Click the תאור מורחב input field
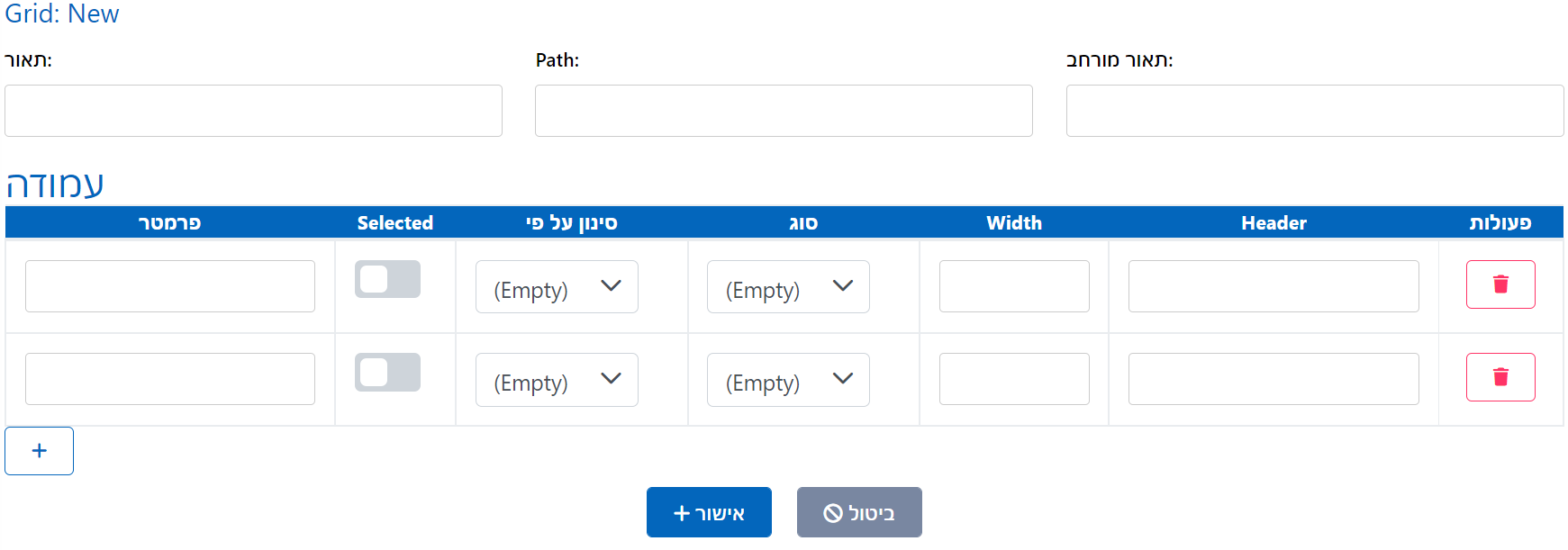The height and width of the screenshot is (550, 1568). coord(1314,111)
